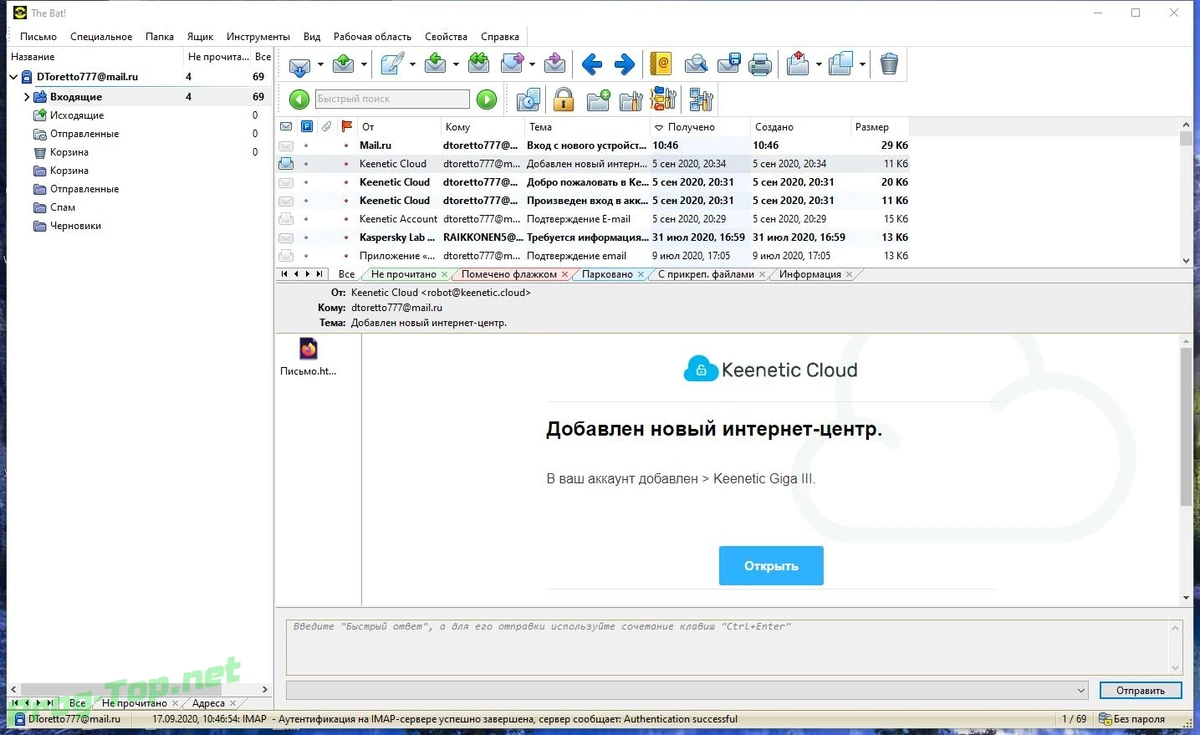
Task: Click the send queued mail envelope icon
Action: [343, 65]
